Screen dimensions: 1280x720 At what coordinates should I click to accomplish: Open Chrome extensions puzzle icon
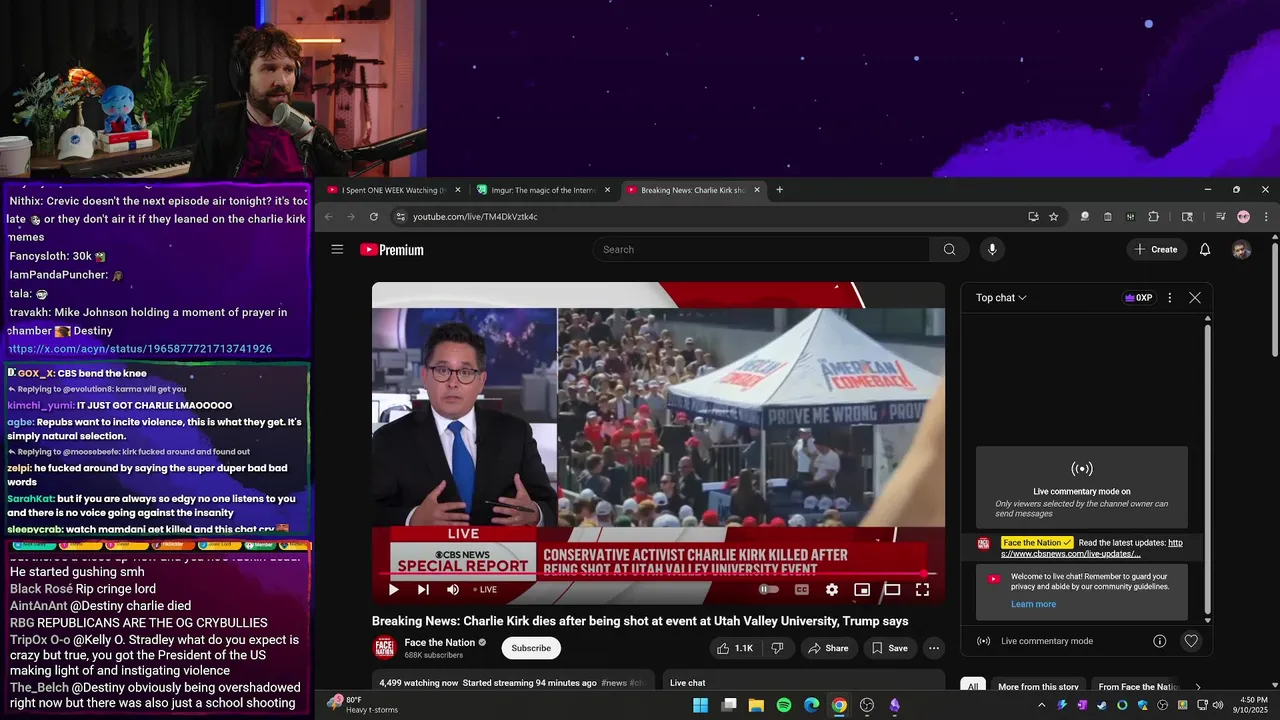tap(1153, 217)
